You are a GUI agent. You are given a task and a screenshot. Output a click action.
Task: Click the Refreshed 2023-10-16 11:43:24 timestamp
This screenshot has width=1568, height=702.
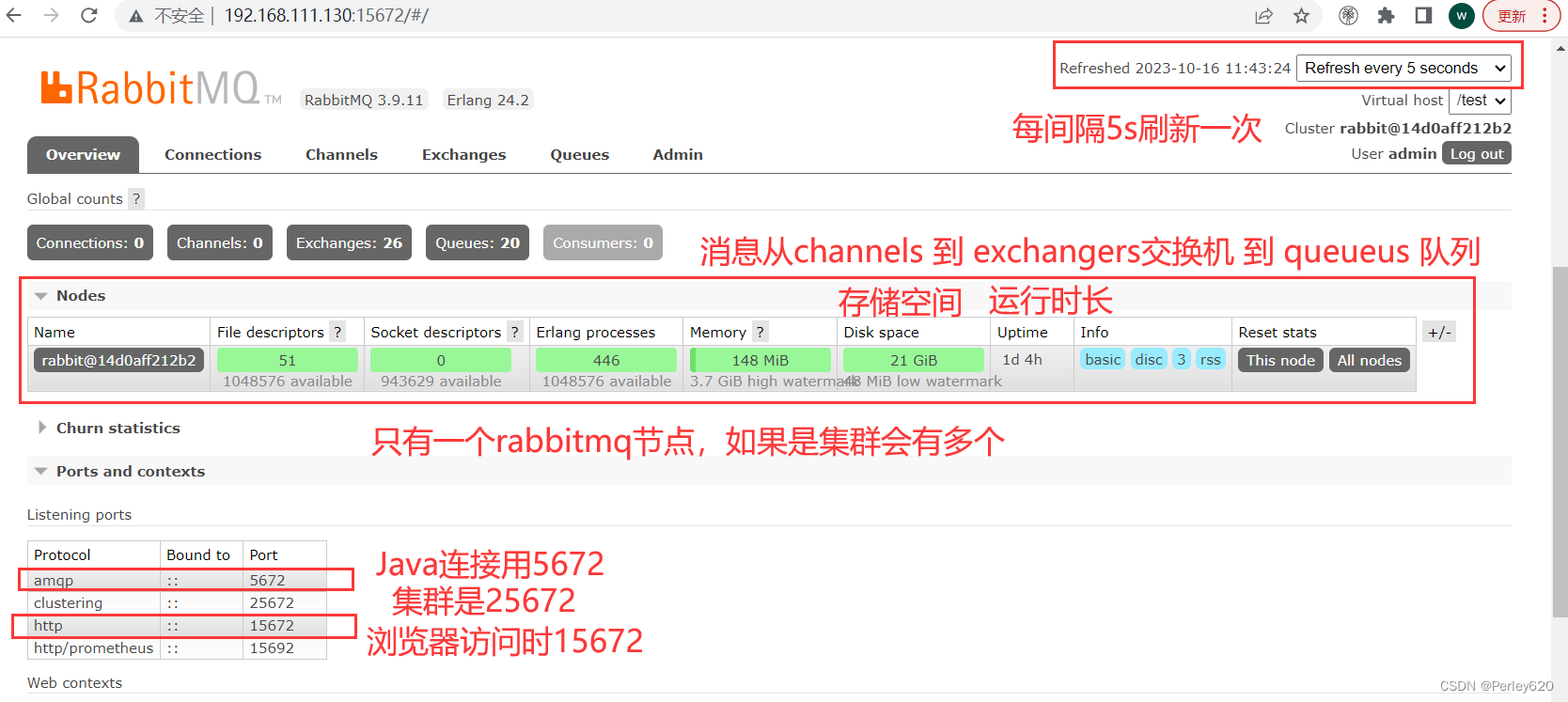tap(1175, 68)
